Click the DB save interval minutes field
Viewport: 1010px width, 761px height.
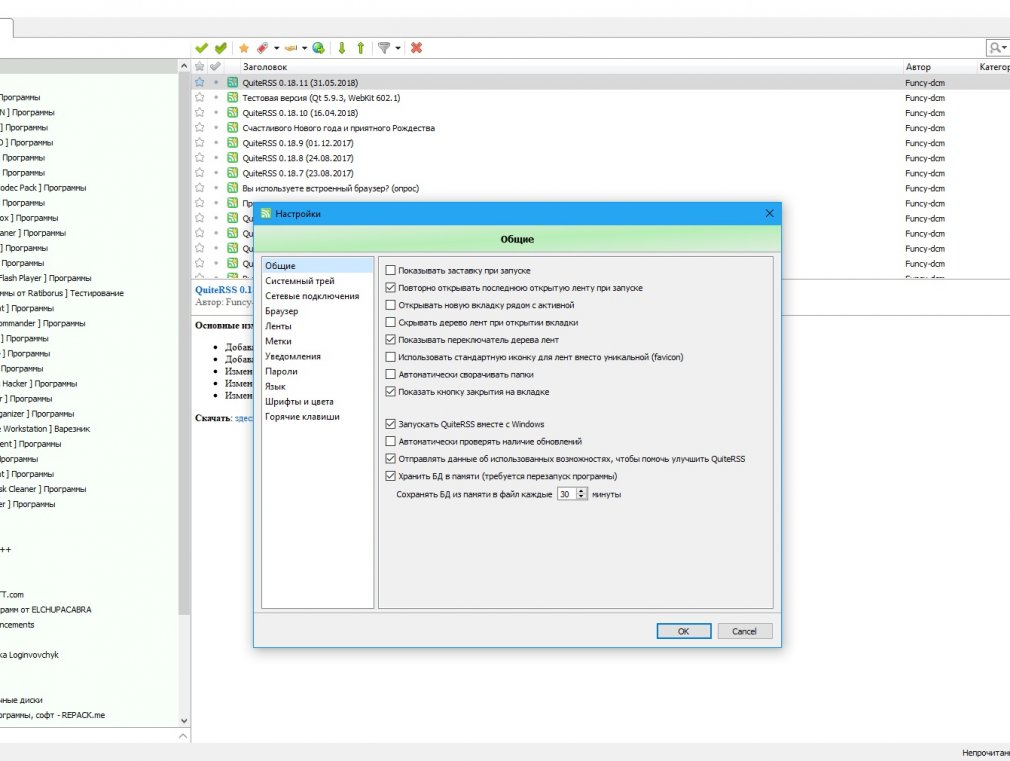point(567,494)
